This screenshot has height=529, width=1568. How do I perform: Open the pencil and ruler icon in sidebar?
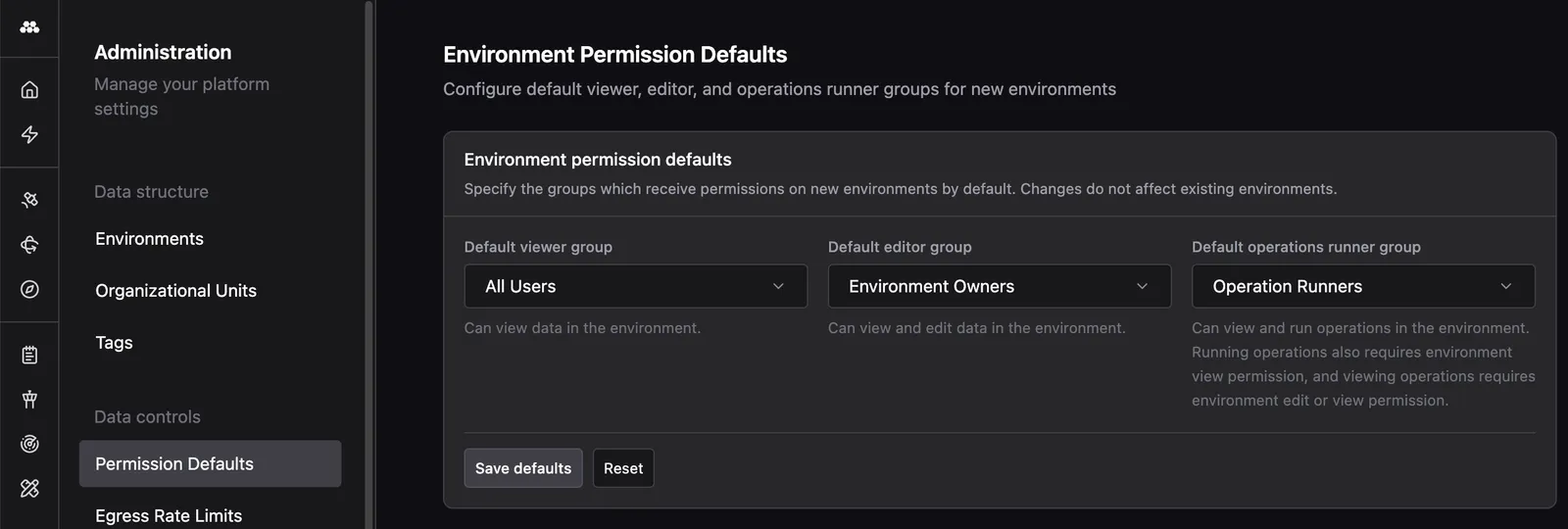pyautogui.click(x=29, y=488)
